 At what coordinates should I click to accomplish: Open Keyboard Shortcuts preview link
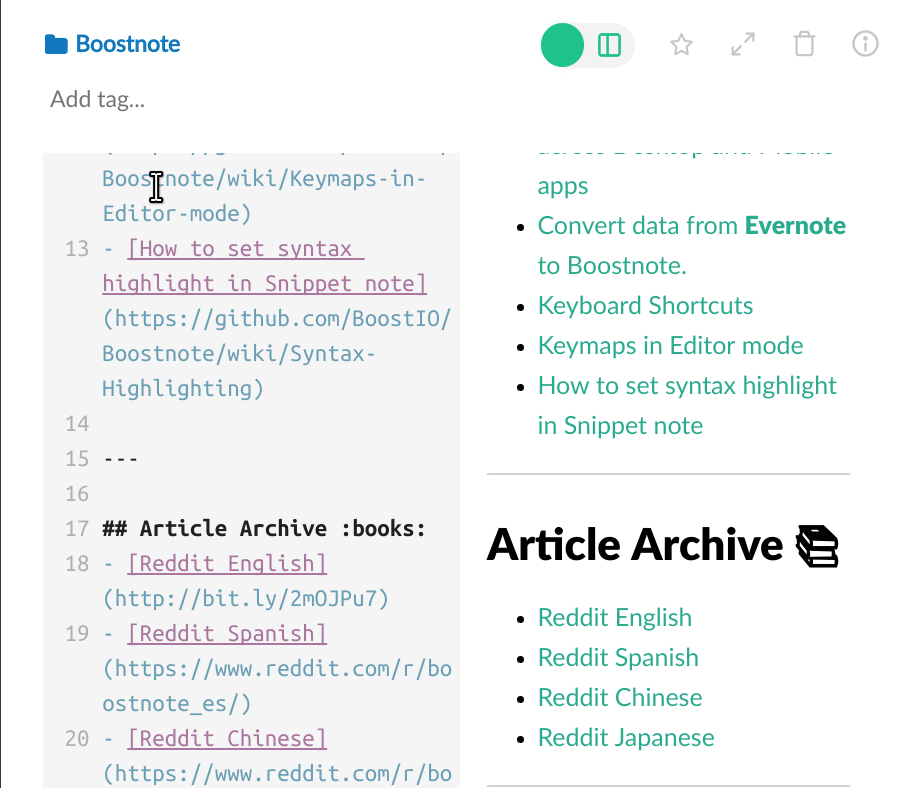[645, 306]
